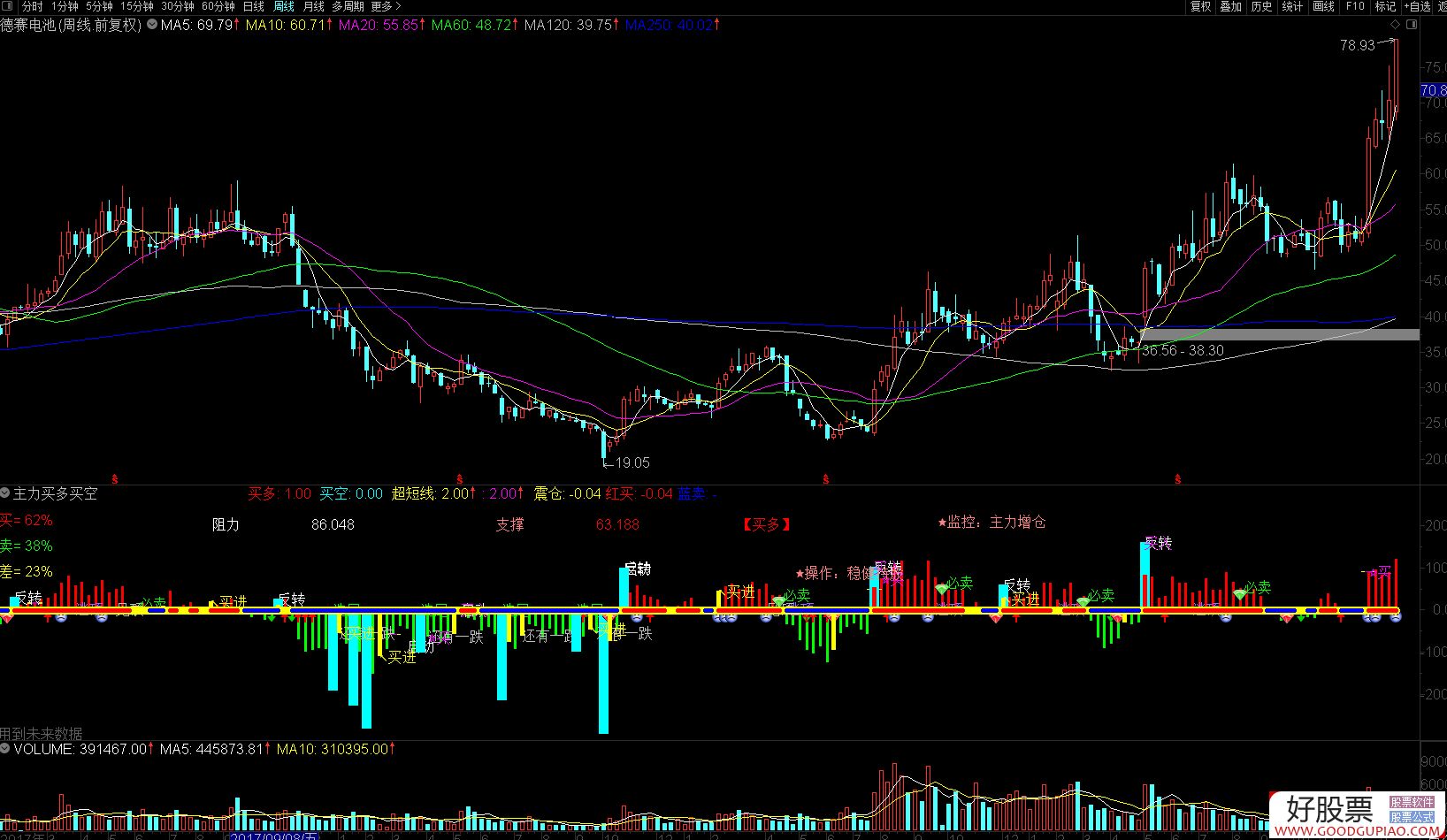Click the 买多: 1.00 value
Viewport: 1447px width, 840px height.
(x=279, y=493)
